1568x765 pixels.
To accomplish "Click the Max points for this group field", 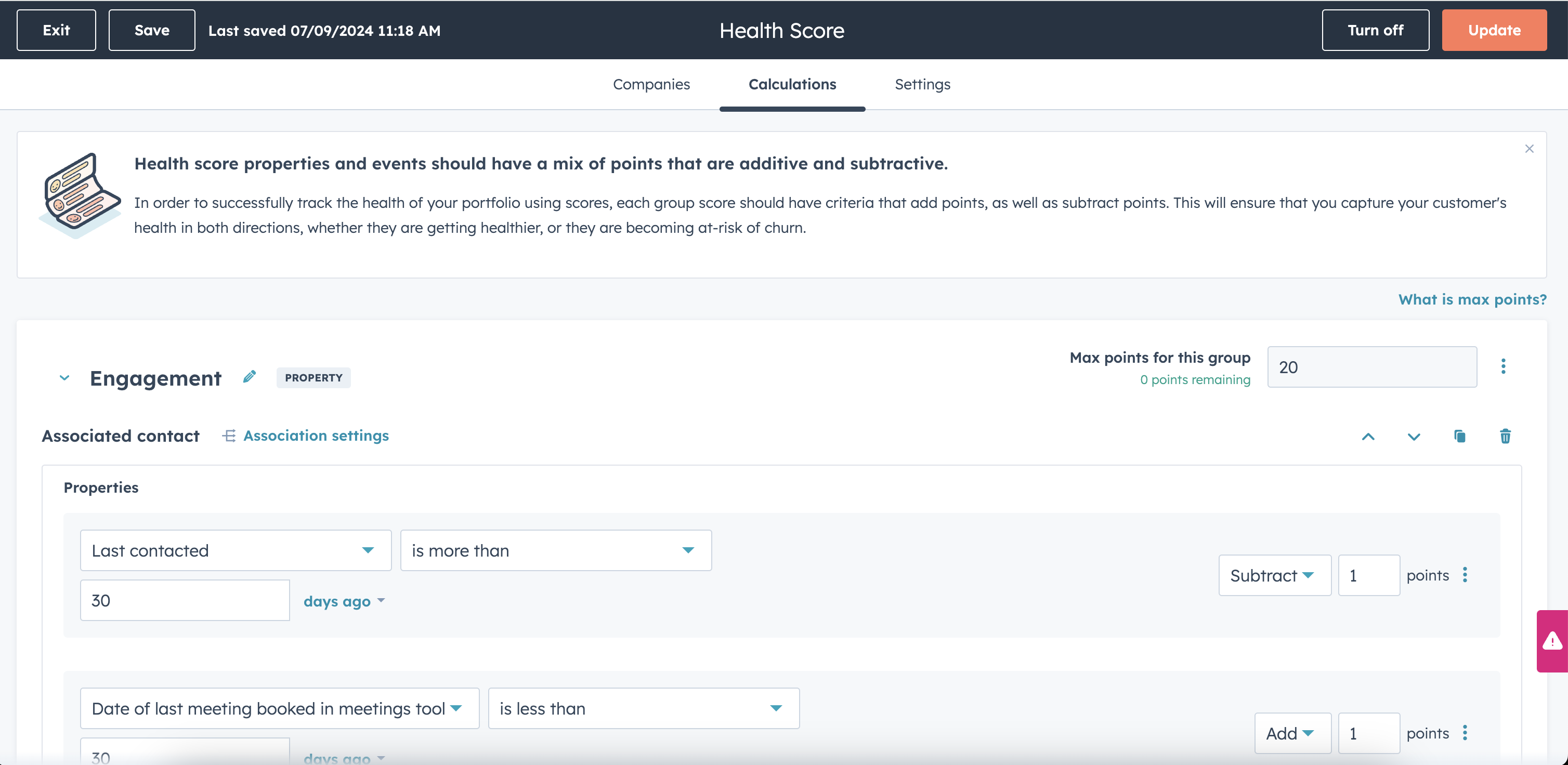I will (1371, 367).
